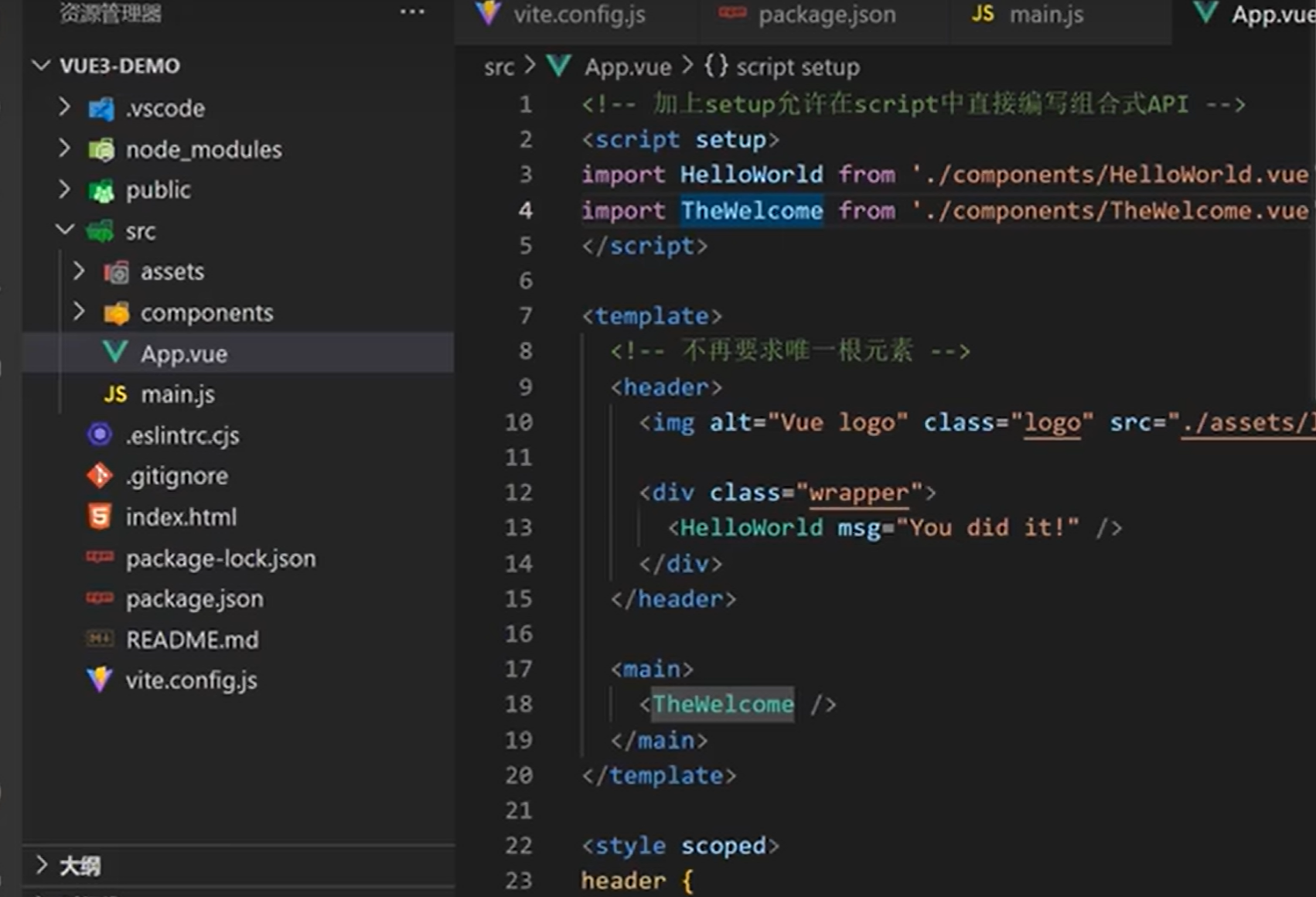This screenshot has height=897, width=1316.
Task: Click the "You did it!" msg string
Action: [987, 528]
